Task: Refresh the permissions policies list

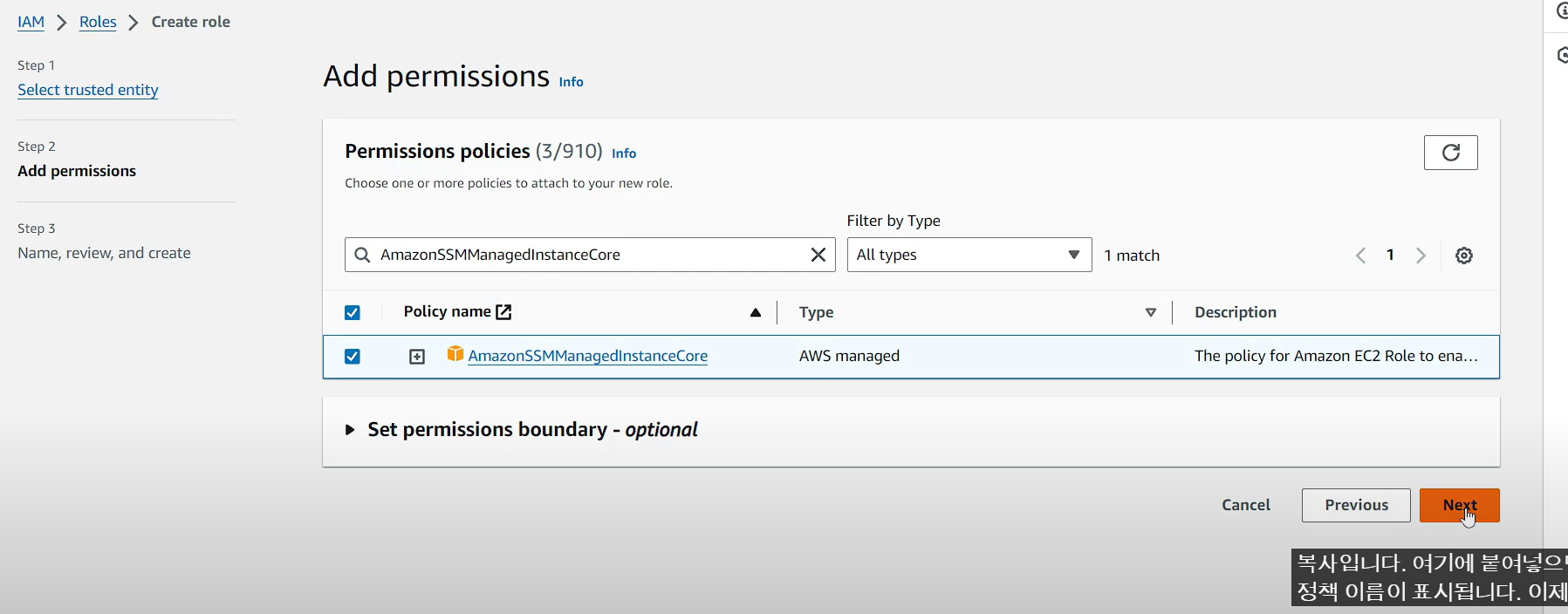Action: pyautogui.click(x=1450, y=153)
